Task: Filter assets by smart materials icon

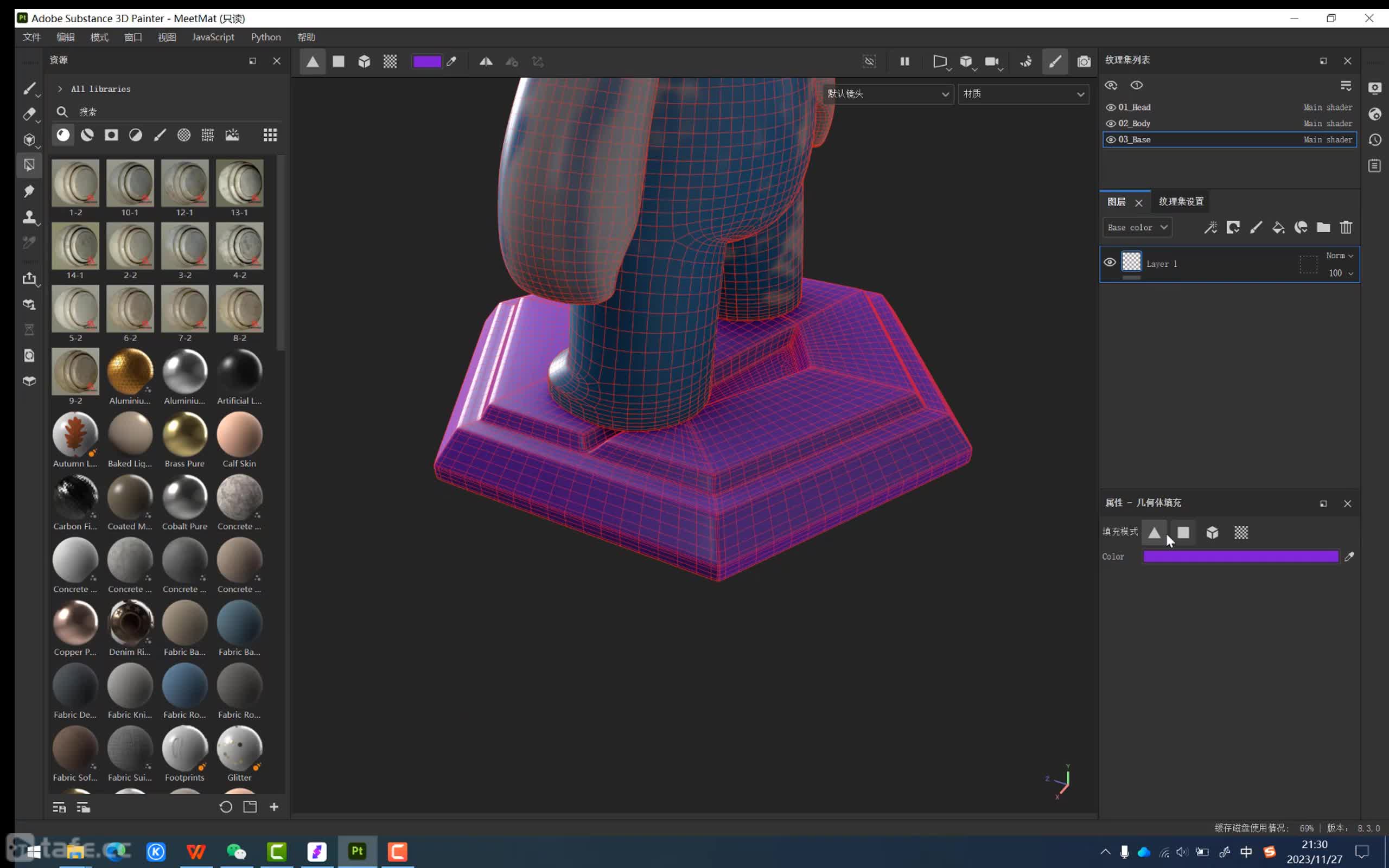Action: point(87,135)
